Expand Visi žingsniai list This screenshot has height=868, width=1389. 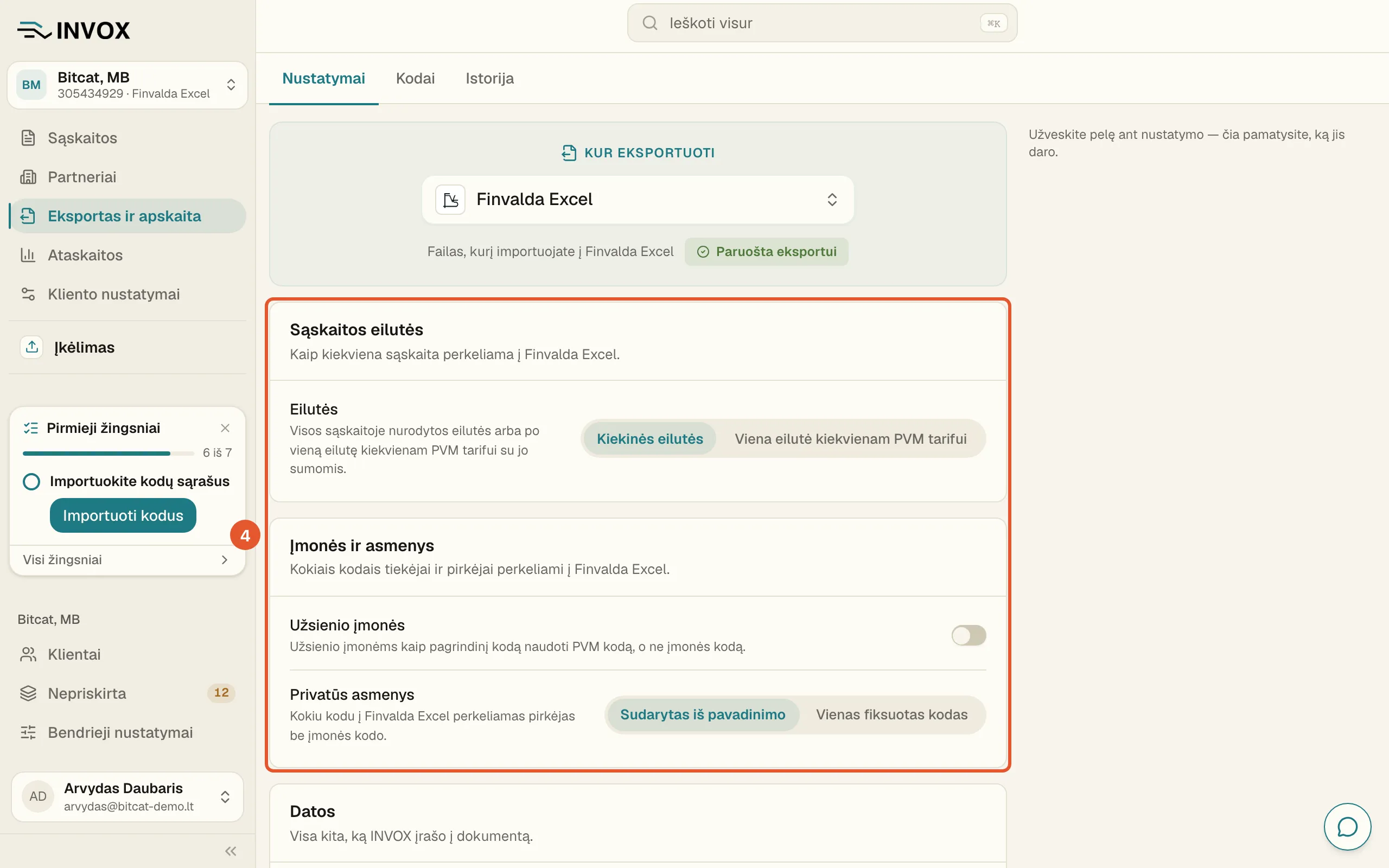tap(128, 559)
